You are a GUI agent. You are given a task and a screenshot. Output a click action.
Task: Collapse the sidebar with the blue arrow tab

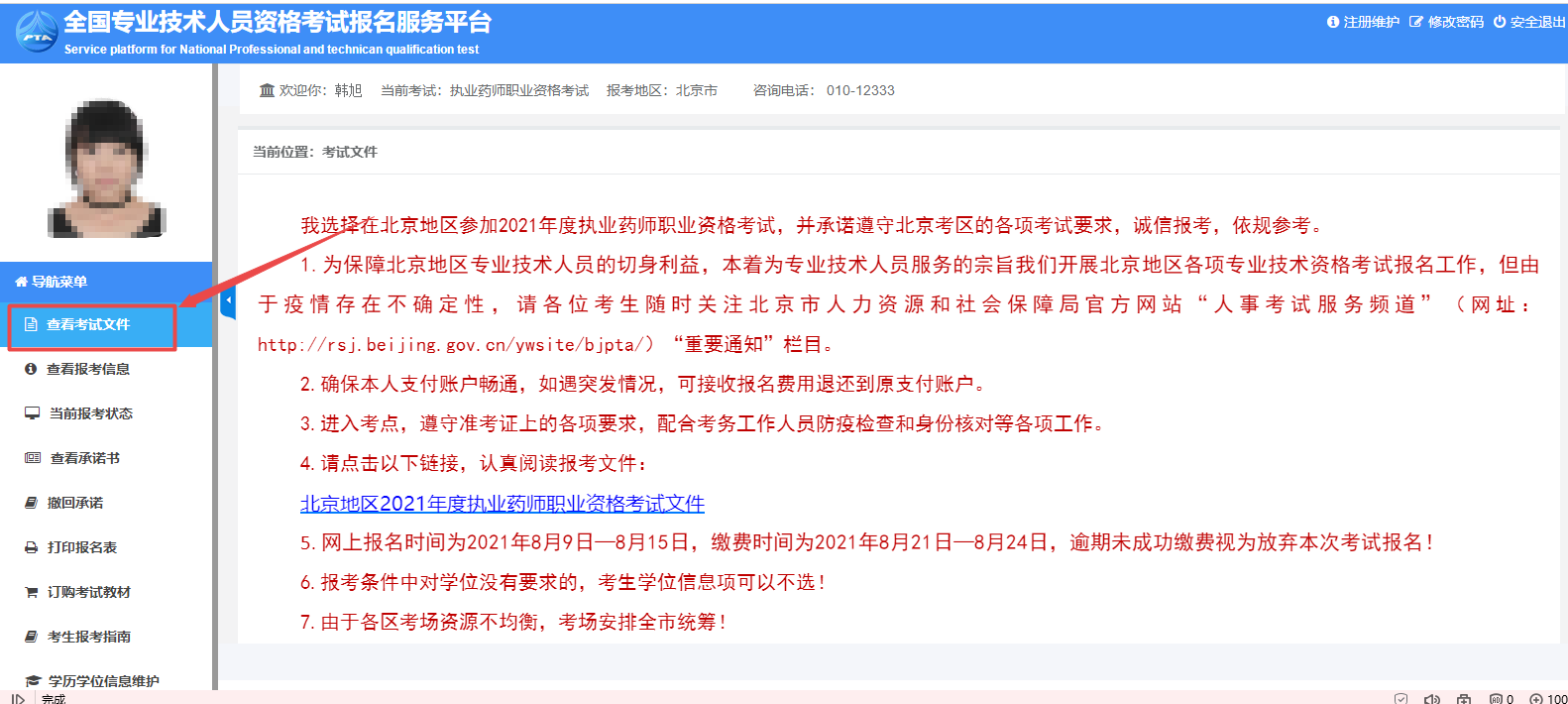(228, 300)
